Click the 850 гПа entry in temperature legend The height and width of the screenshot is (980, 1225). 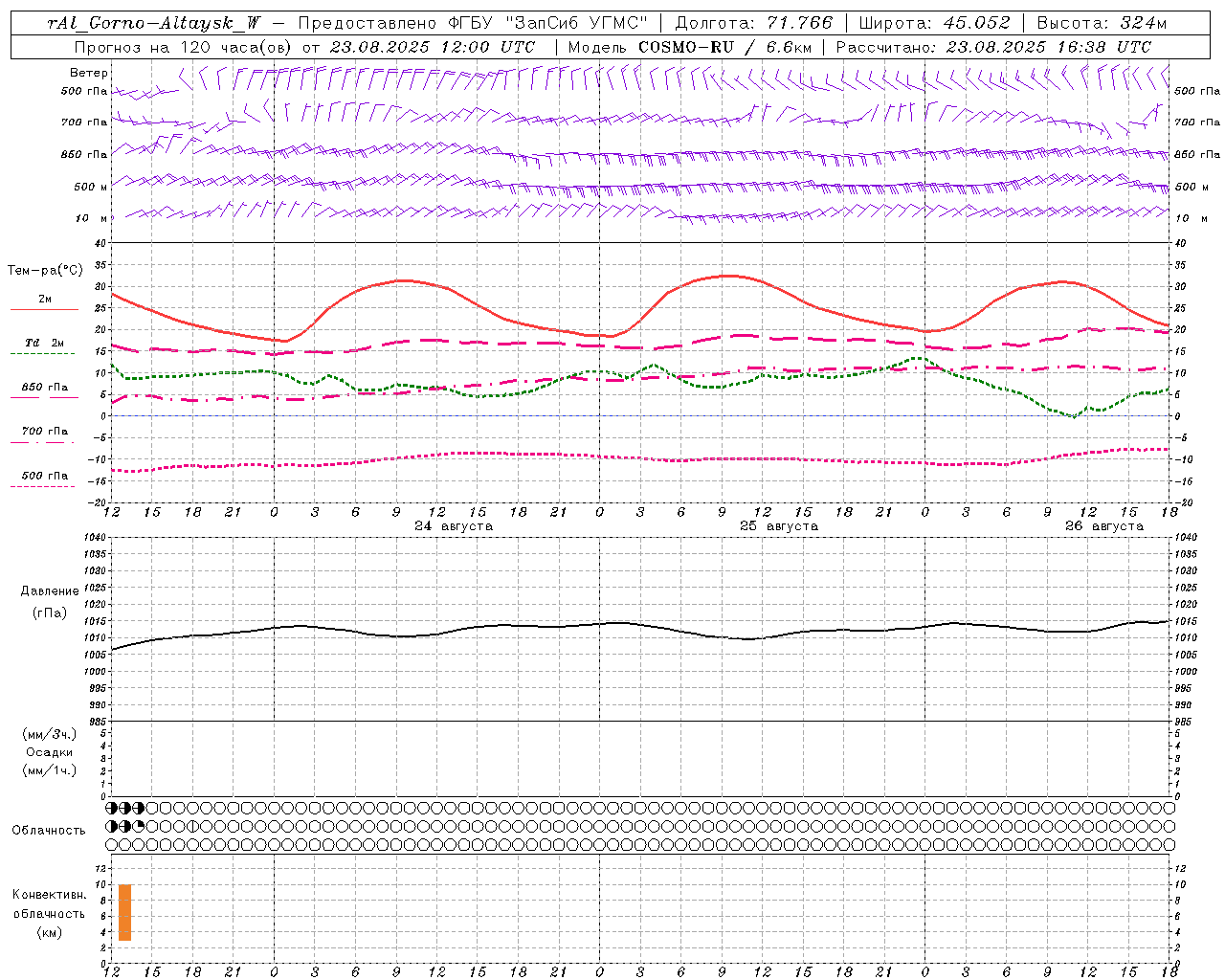coord(45,388)
